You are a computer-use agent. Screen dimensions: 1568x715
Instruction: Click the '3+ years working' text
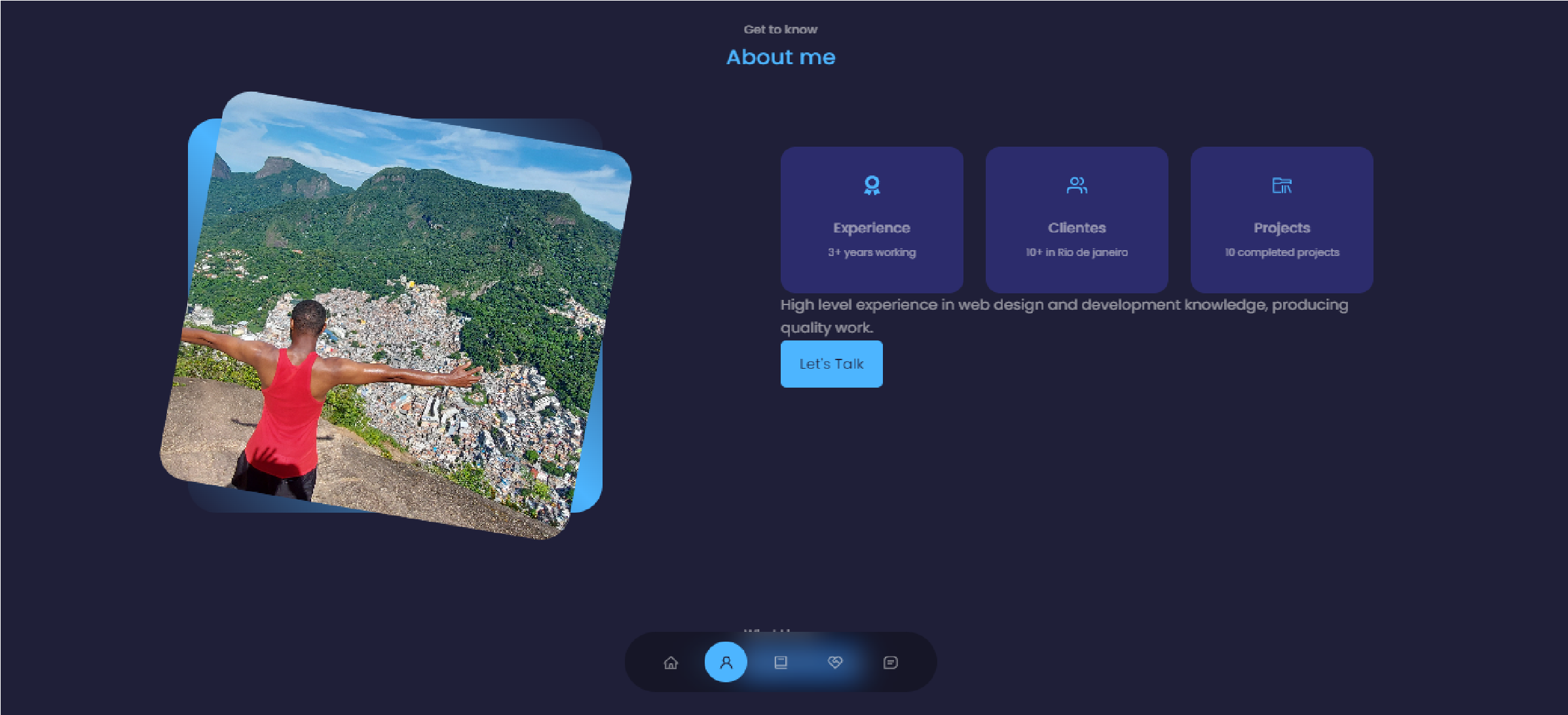tap(872, 253)
